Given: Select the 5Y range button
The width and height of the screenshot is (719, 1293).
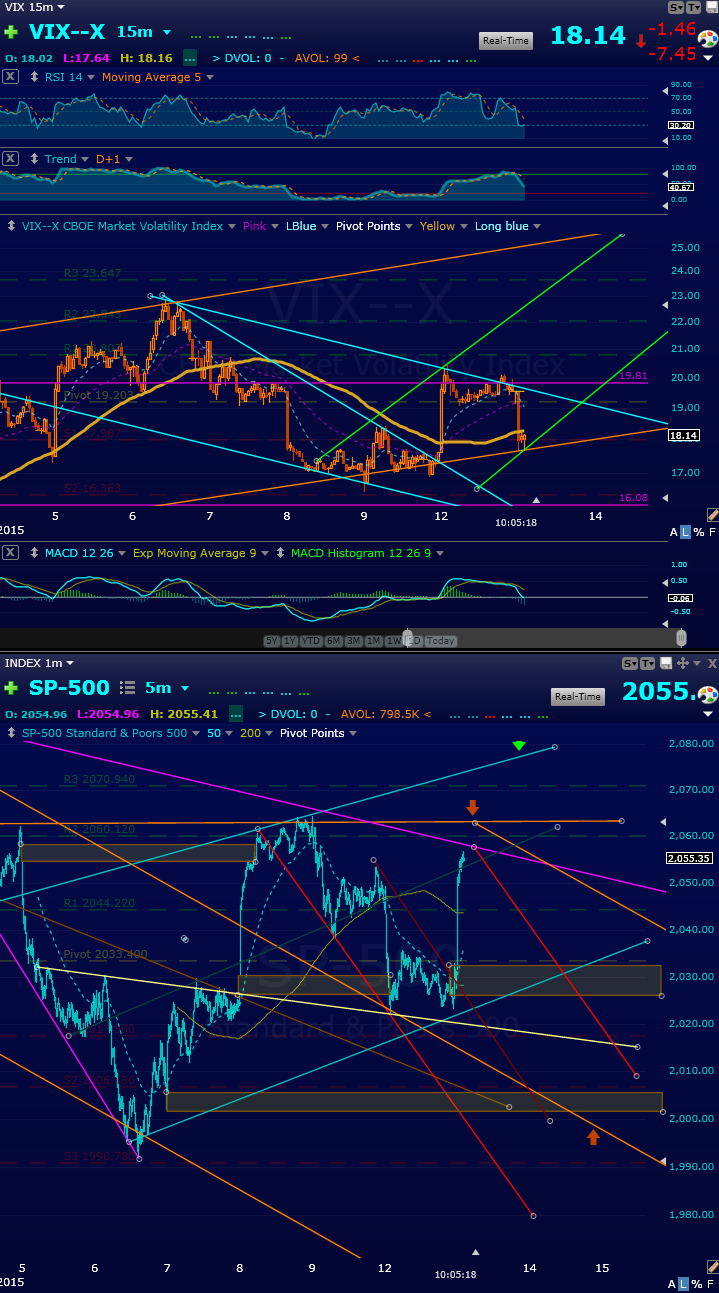Looking at the screenshot, I should 272,641.
